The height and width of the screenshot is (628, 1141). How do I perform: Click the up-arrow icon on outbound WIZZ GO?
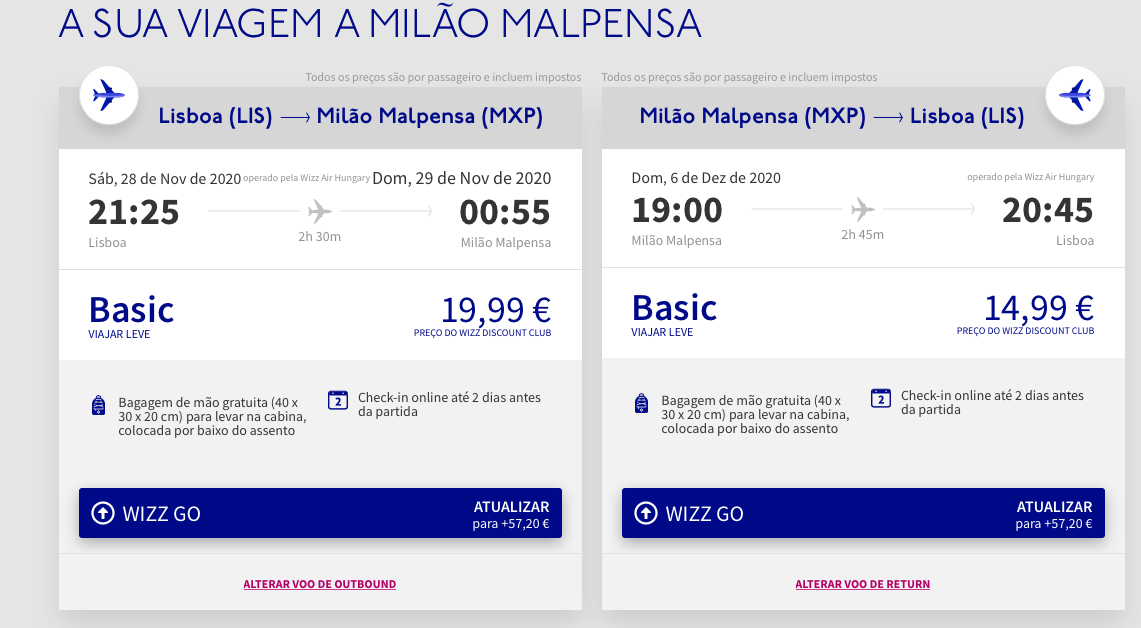[103, 513]
